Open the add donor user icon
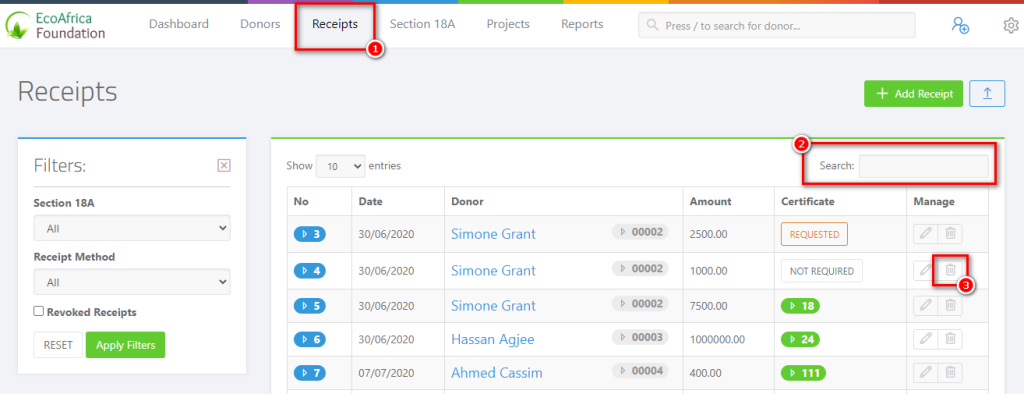1024x394 pixels. [959, 25]
